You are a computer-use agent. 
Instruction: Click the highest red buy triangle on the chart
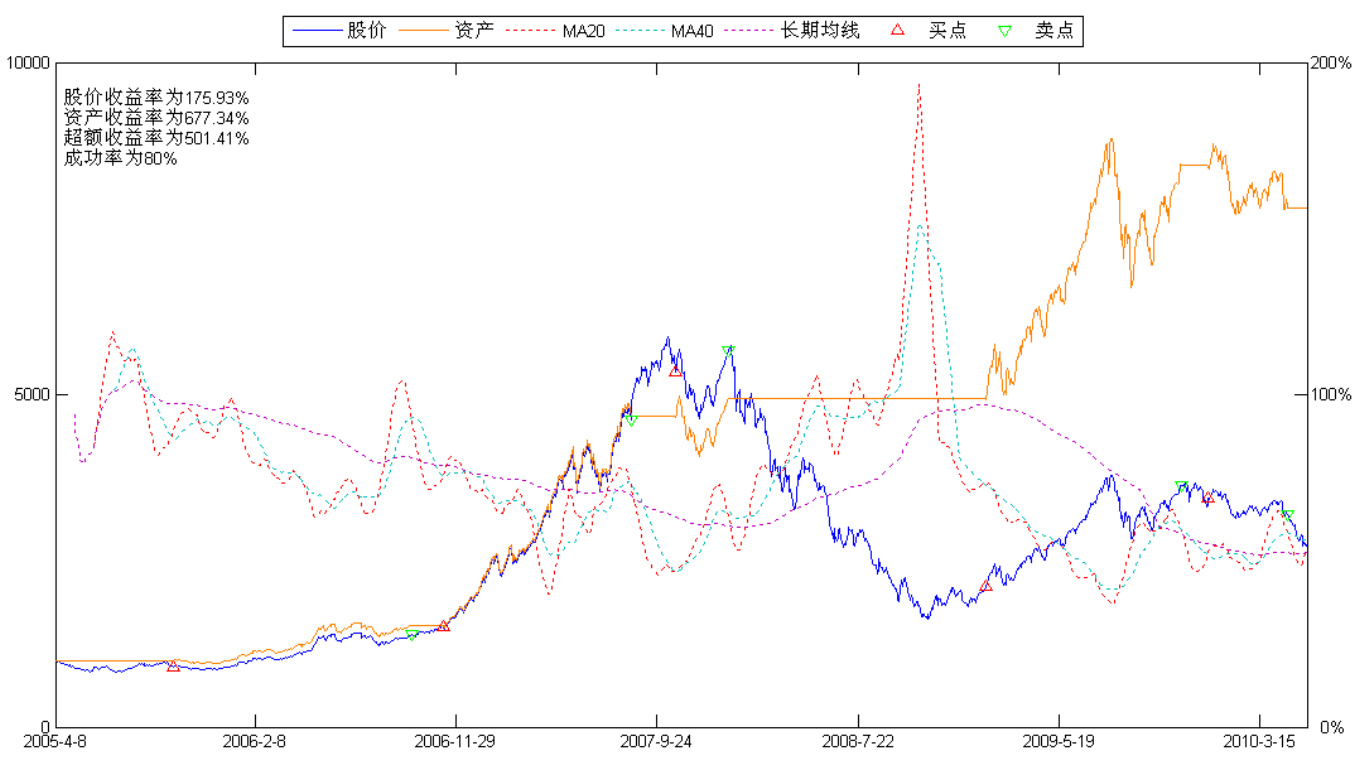(675, 371)
